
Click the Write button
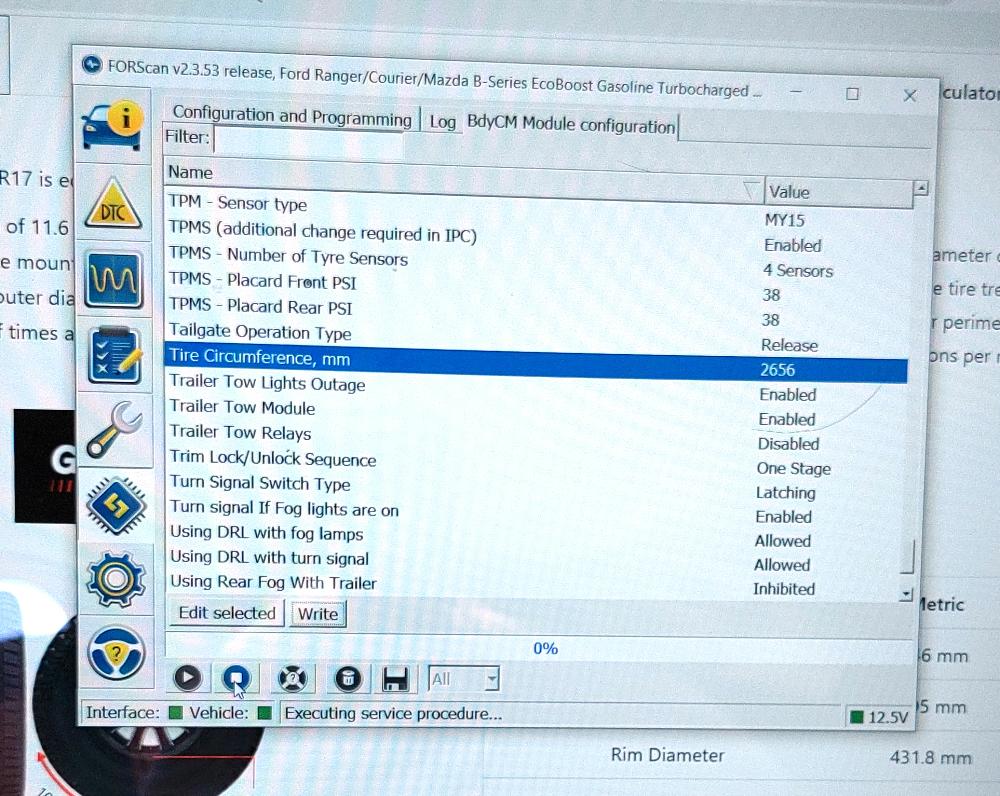pyautogui.click(x=318, y=614)
